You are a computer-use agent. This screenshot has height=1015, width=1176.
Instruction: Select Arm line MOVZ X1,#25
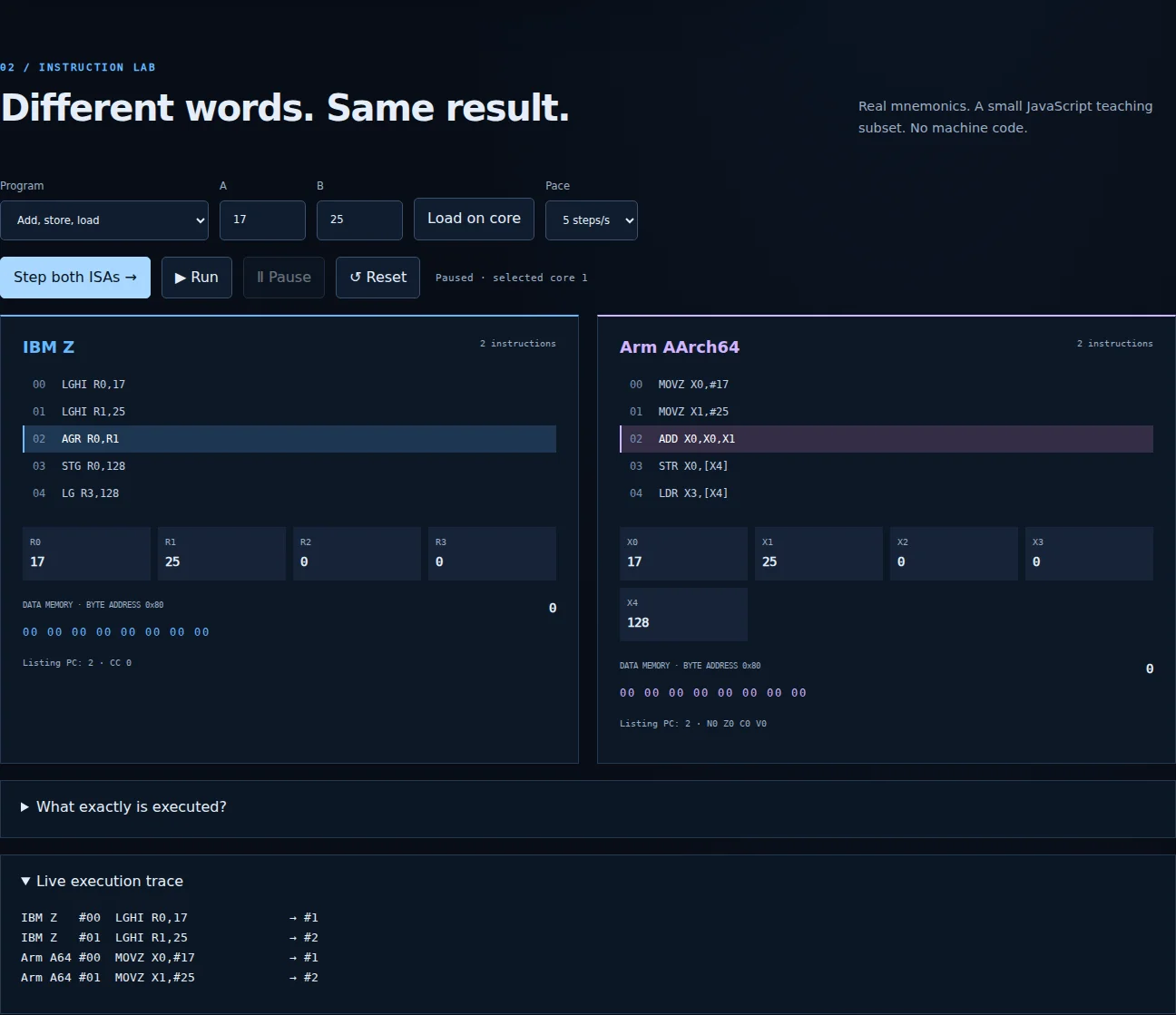pos(887,412)
